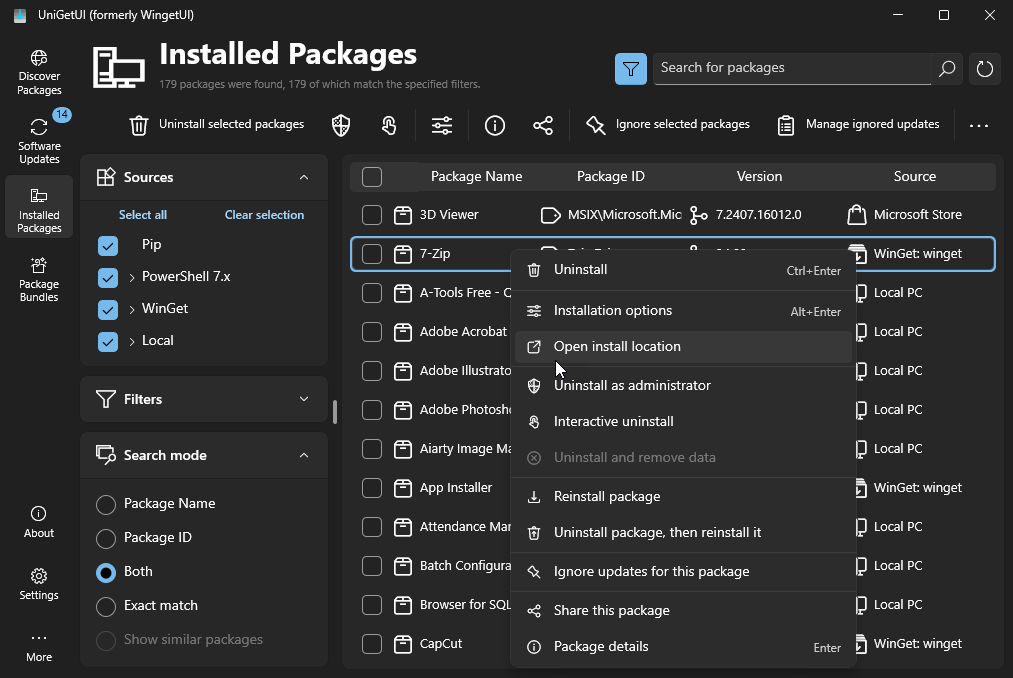Check the Adobe Acrobat checkbox
Viewport: 1013px width, 678px height.
372,332
